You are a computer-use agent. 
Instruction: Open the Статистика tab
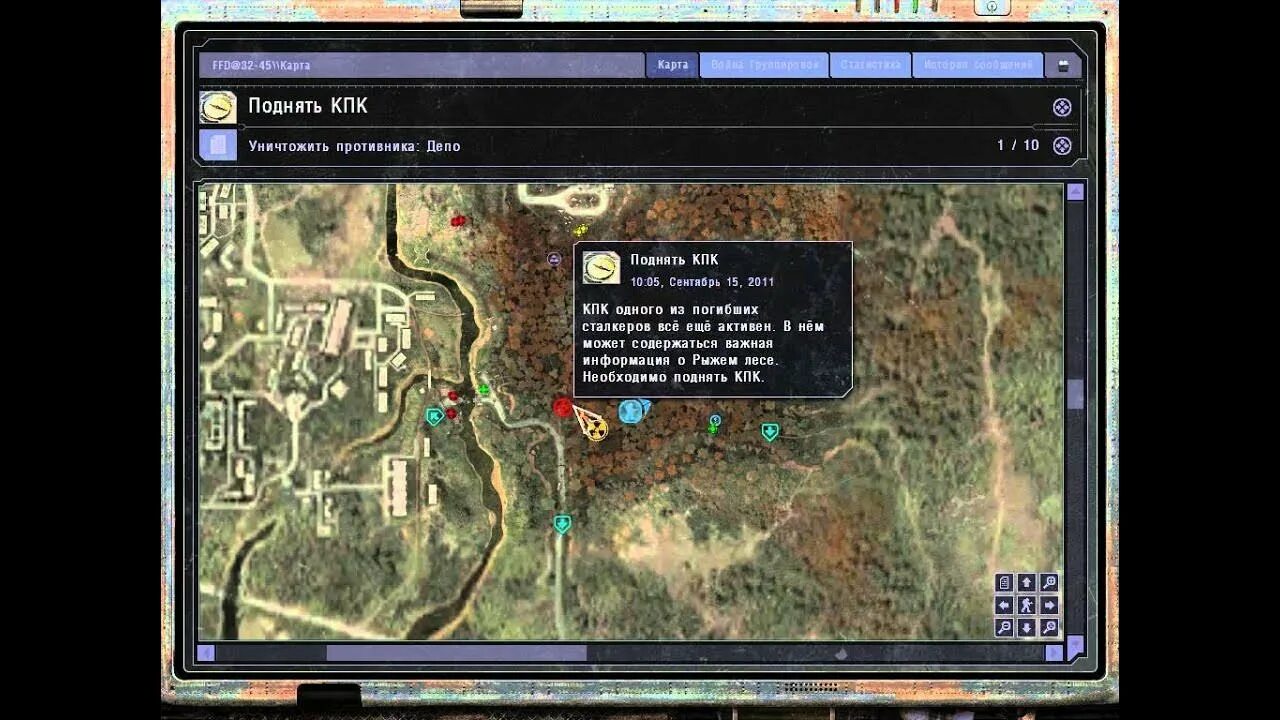870,65
